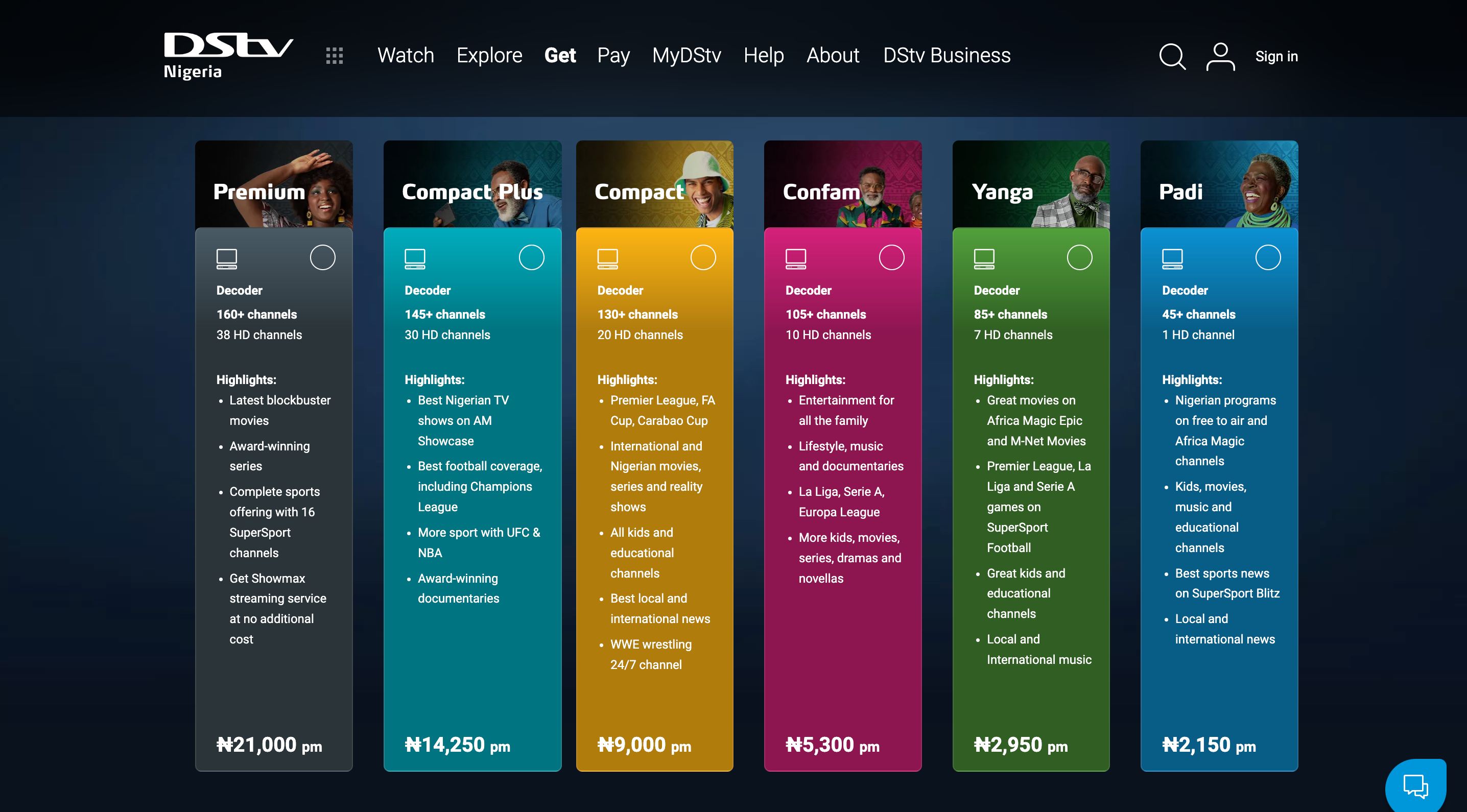Click the '7 HD channels' text
Image resolution: width=1467 pixels, height=812 pixels.
(1012, 335)
